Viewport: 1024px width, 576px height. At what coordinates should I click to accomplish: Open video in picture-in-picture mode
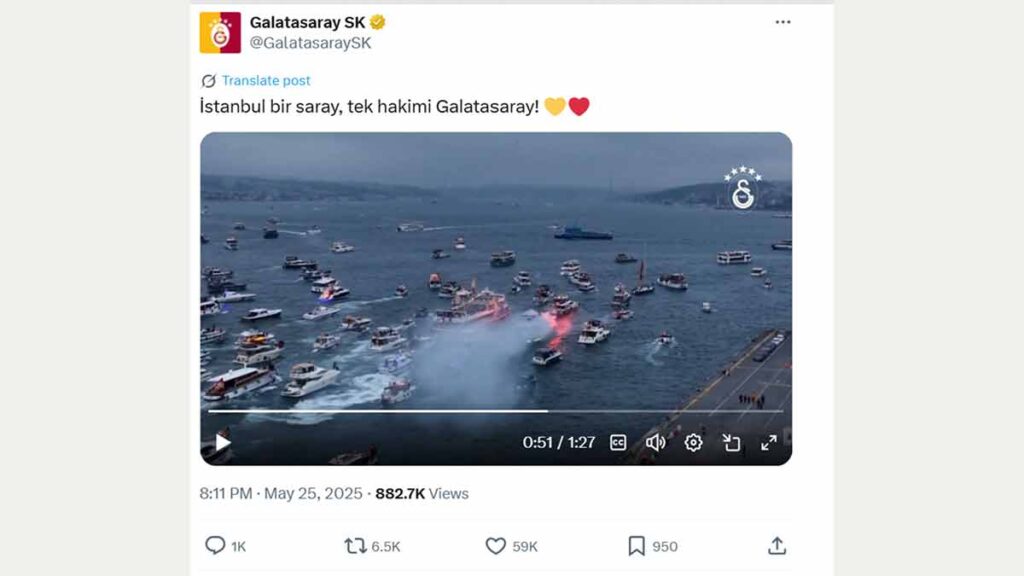731,443
